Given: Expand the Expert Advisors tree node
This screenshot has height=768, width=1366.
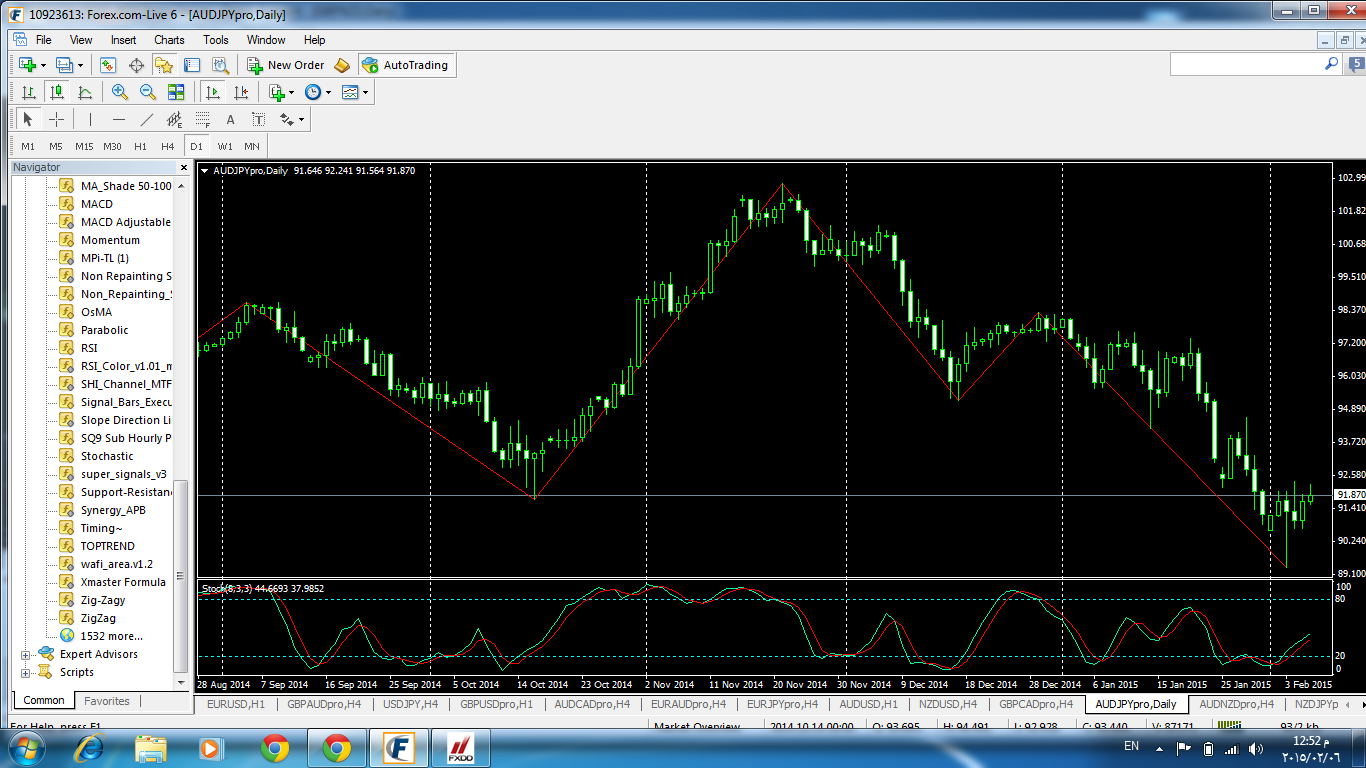Looking at the screenshot, I should [x=25, y=654].
